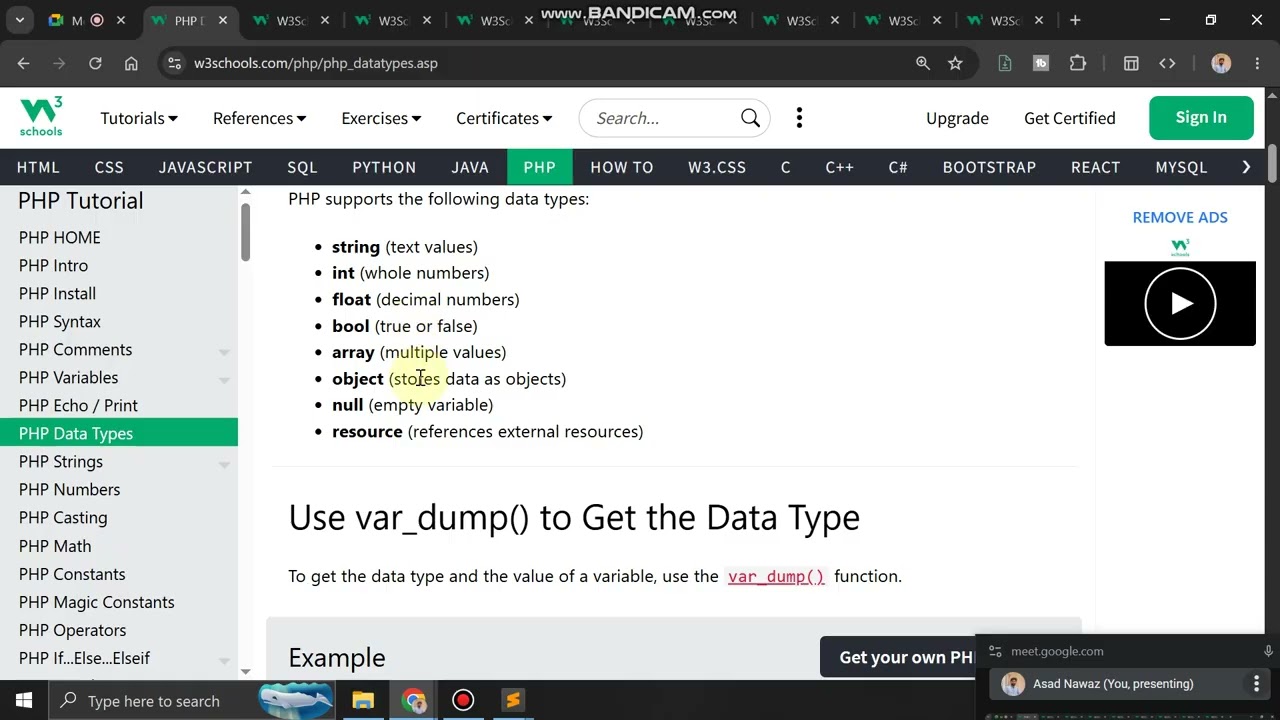Open the W3Schools vertical dots menu
Viewport: 1280px width, 720px height.
coord(799,118)
